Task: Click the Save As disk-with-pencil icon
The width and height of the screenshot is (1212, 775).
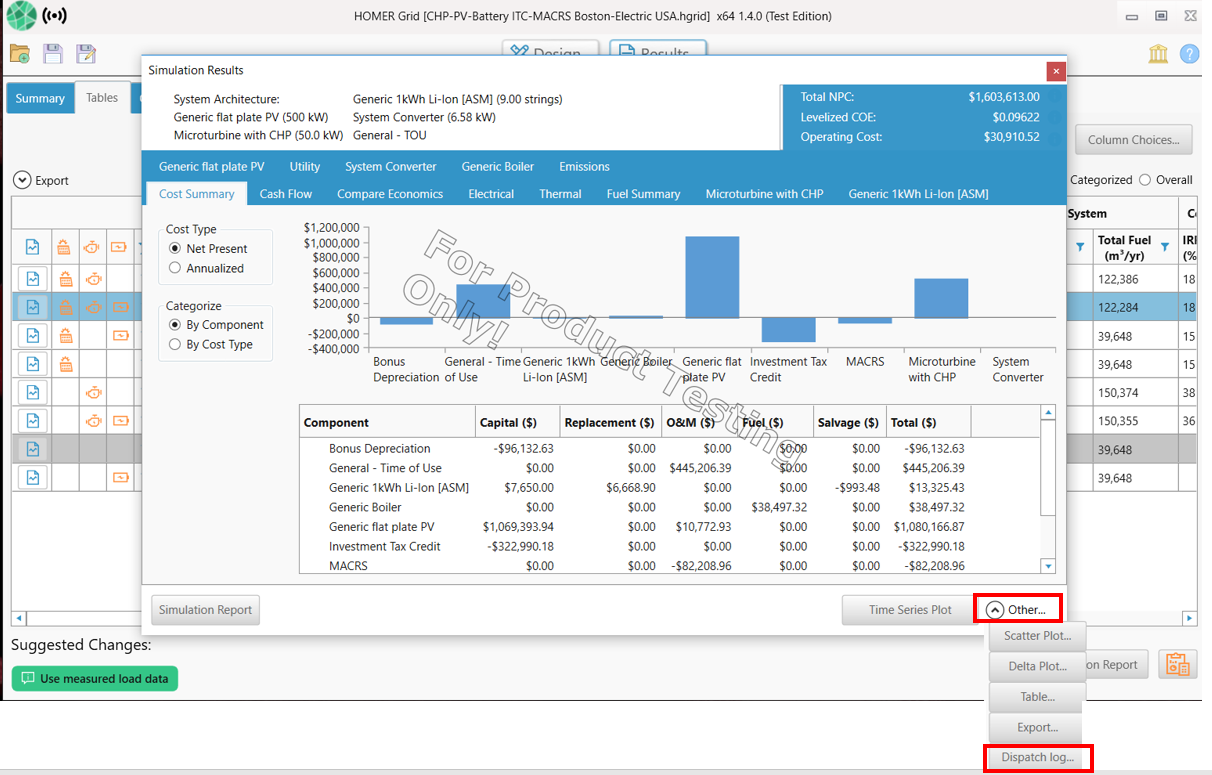Action: pyautogui.click(x=86, y=54)
